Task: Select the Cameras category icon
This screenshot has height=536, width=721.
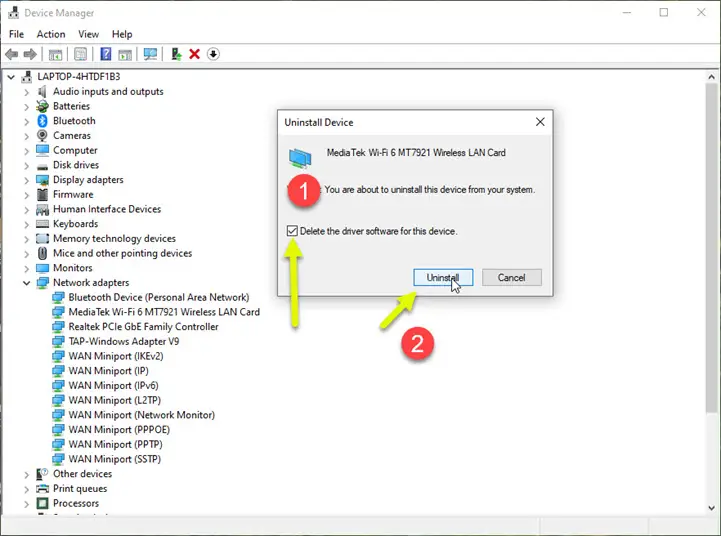Action: pos(42,136)
